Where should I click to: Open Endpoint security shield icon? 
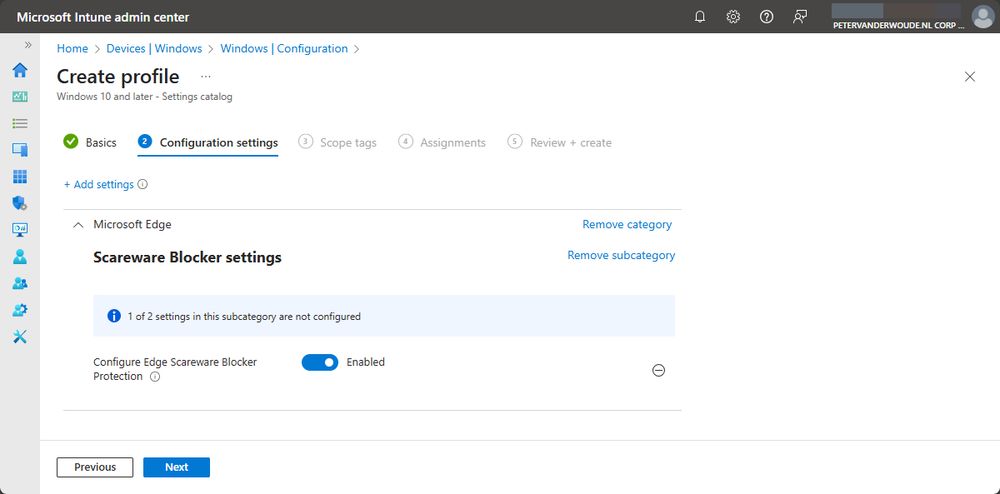(x=20, y=203)
